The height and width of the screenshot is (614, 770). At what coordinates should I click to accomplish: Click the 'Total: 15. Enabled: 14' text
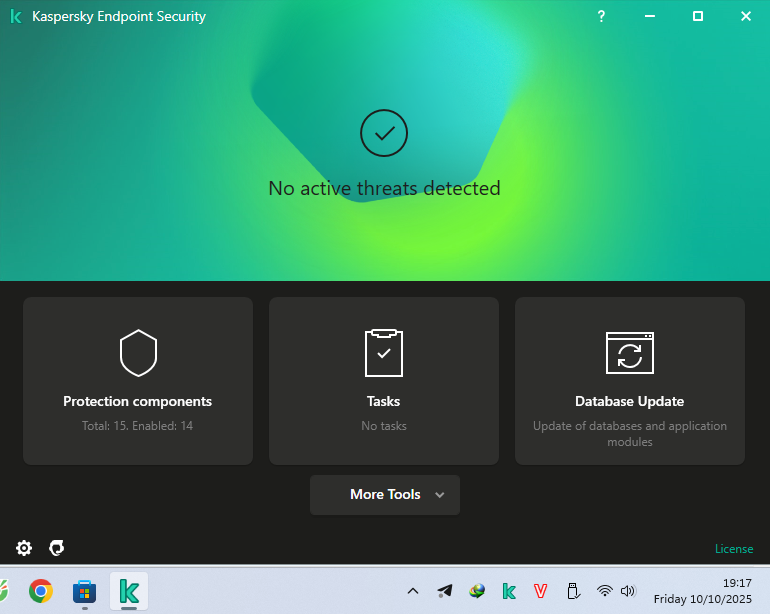click(x=138, y=426)
